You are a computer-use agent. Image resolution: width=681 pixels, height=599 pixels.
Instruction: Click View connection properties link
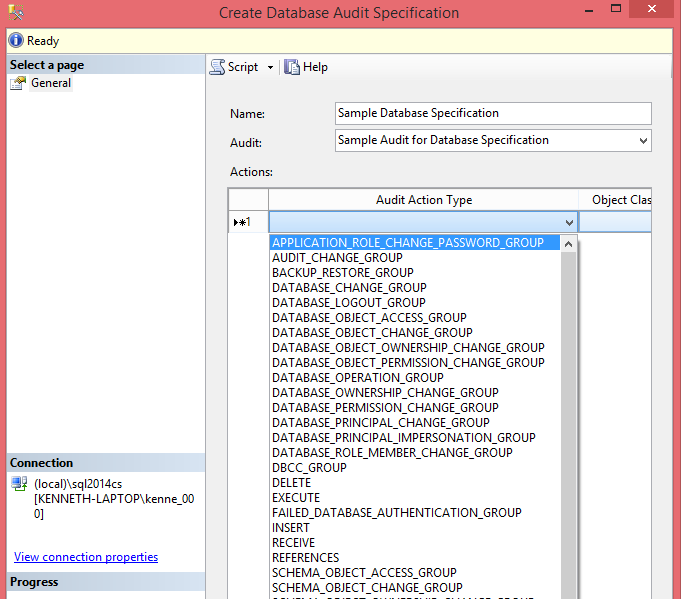click(x=86, y=557)
